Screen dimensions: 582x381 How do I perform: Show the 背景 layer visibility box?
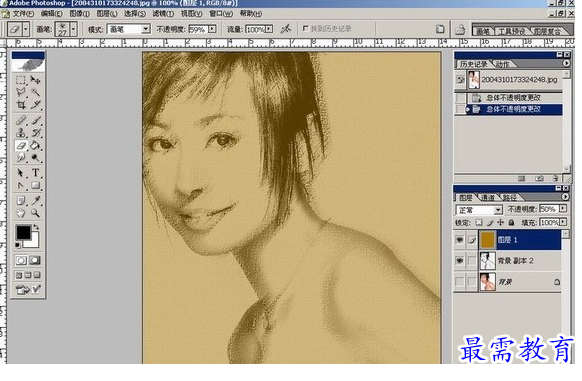point(460,281)
